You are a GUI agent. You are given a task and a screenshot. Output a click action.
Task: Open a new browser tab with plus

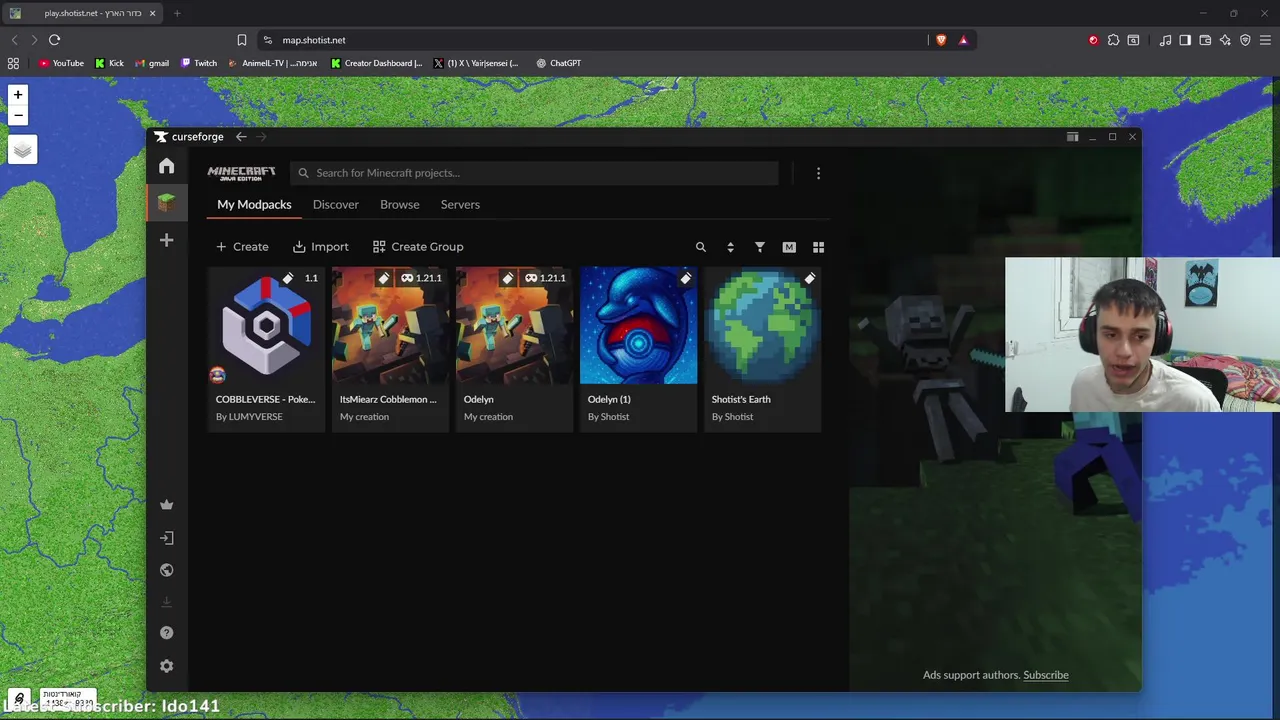pyautogui.click(x=177, y=13)
